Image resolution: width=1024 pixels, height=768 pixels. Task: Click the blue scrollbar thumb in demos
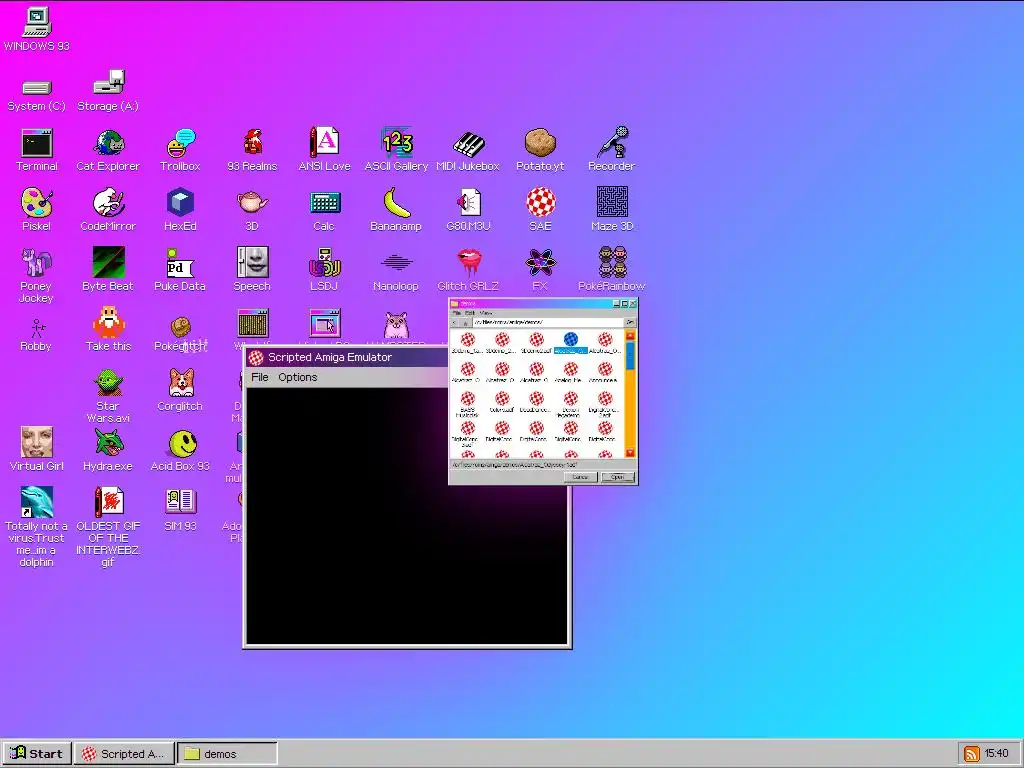(x=630, y=356)
